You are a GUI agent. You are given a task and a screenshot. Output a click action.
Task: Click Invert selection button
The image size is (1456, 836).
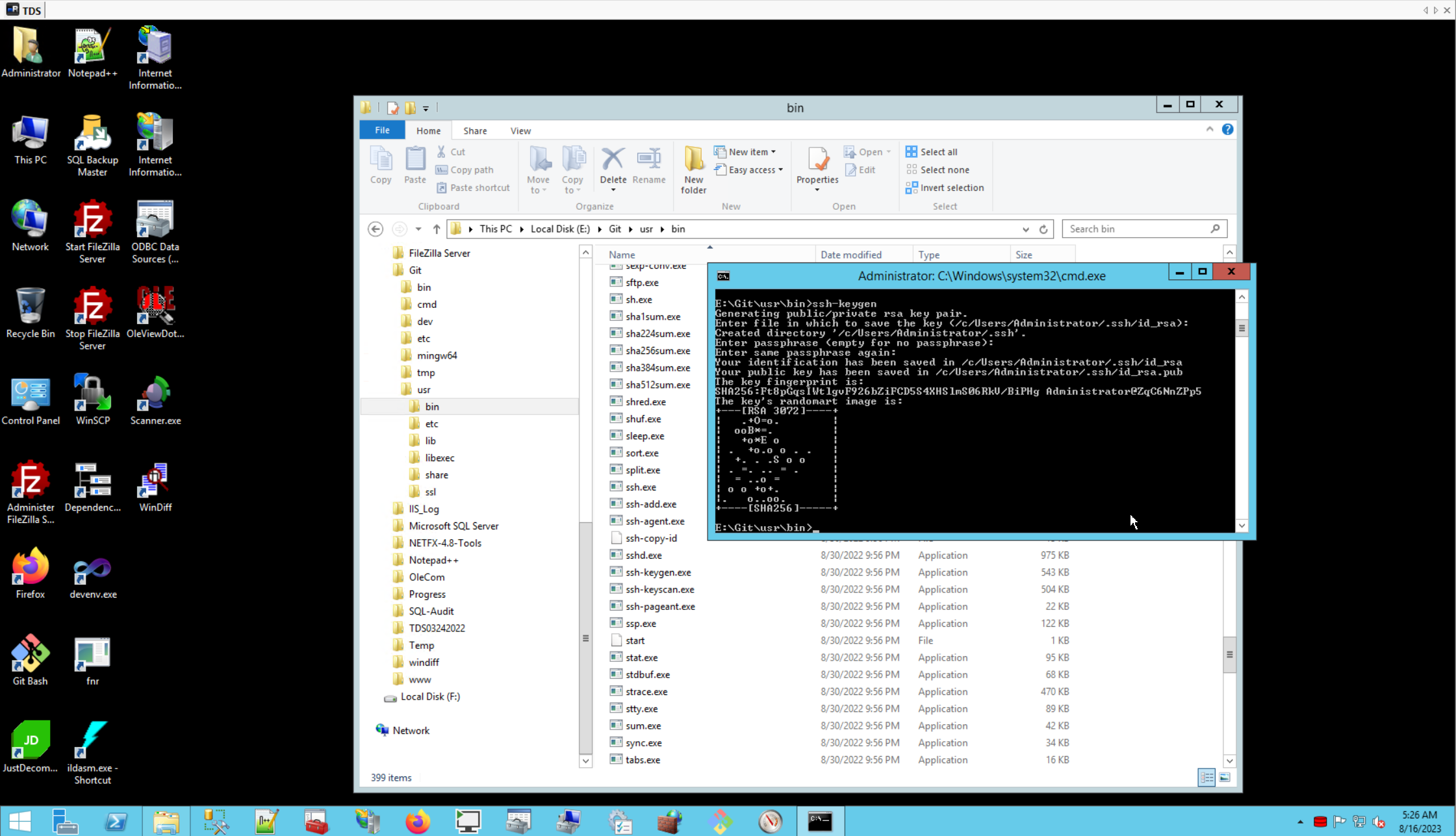pos(945,188)
